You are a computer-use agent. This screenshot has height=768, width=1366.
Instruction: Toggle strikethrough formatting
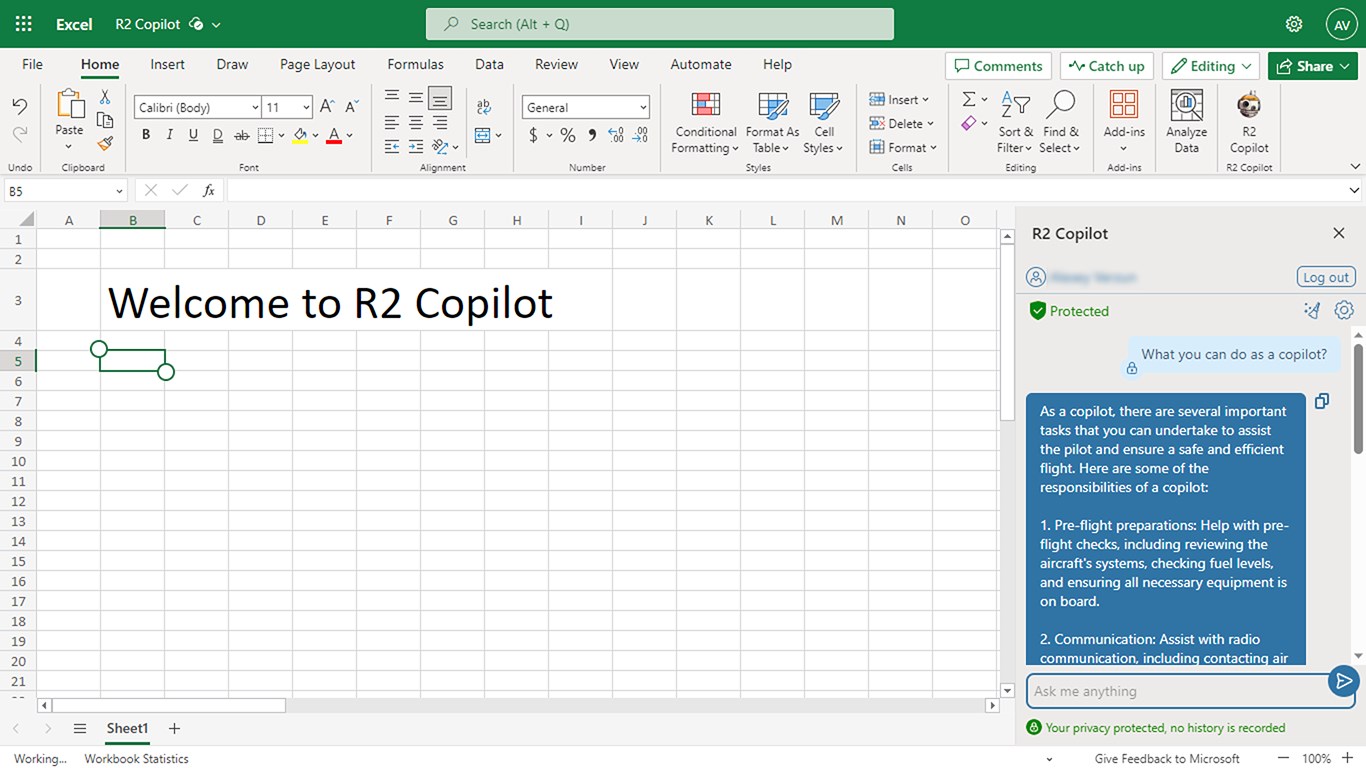coord(241,135)
